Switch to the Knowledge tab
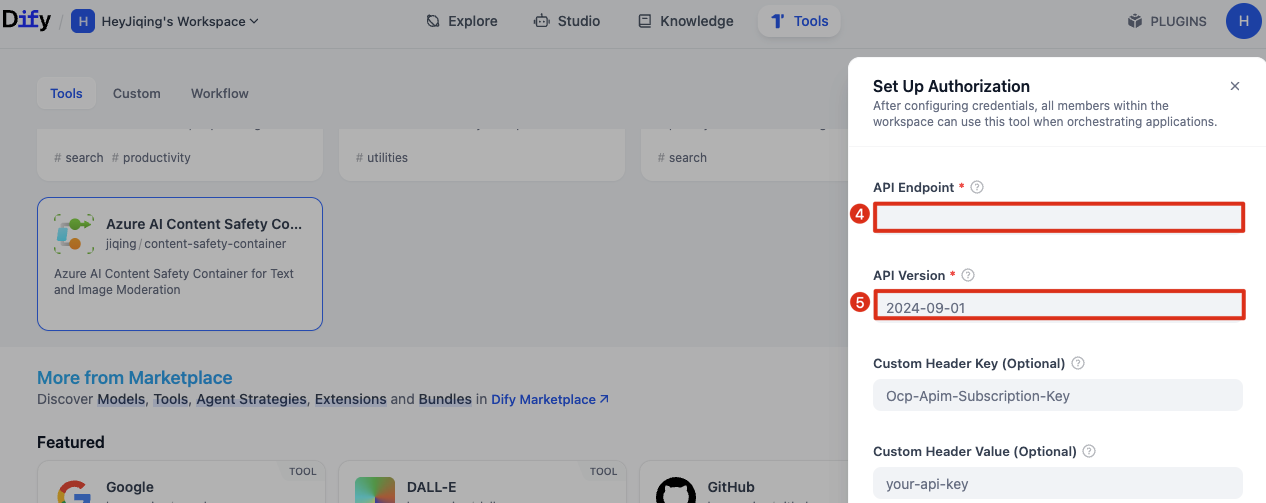 point(685,21)
